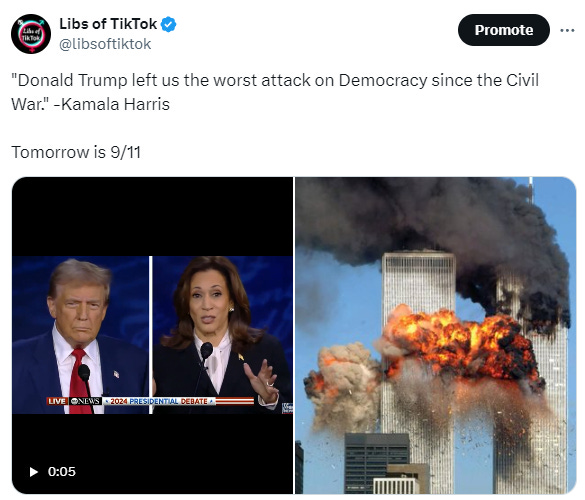
Task: Click the right speaker panel of the video
Action: tap(223, 335)
